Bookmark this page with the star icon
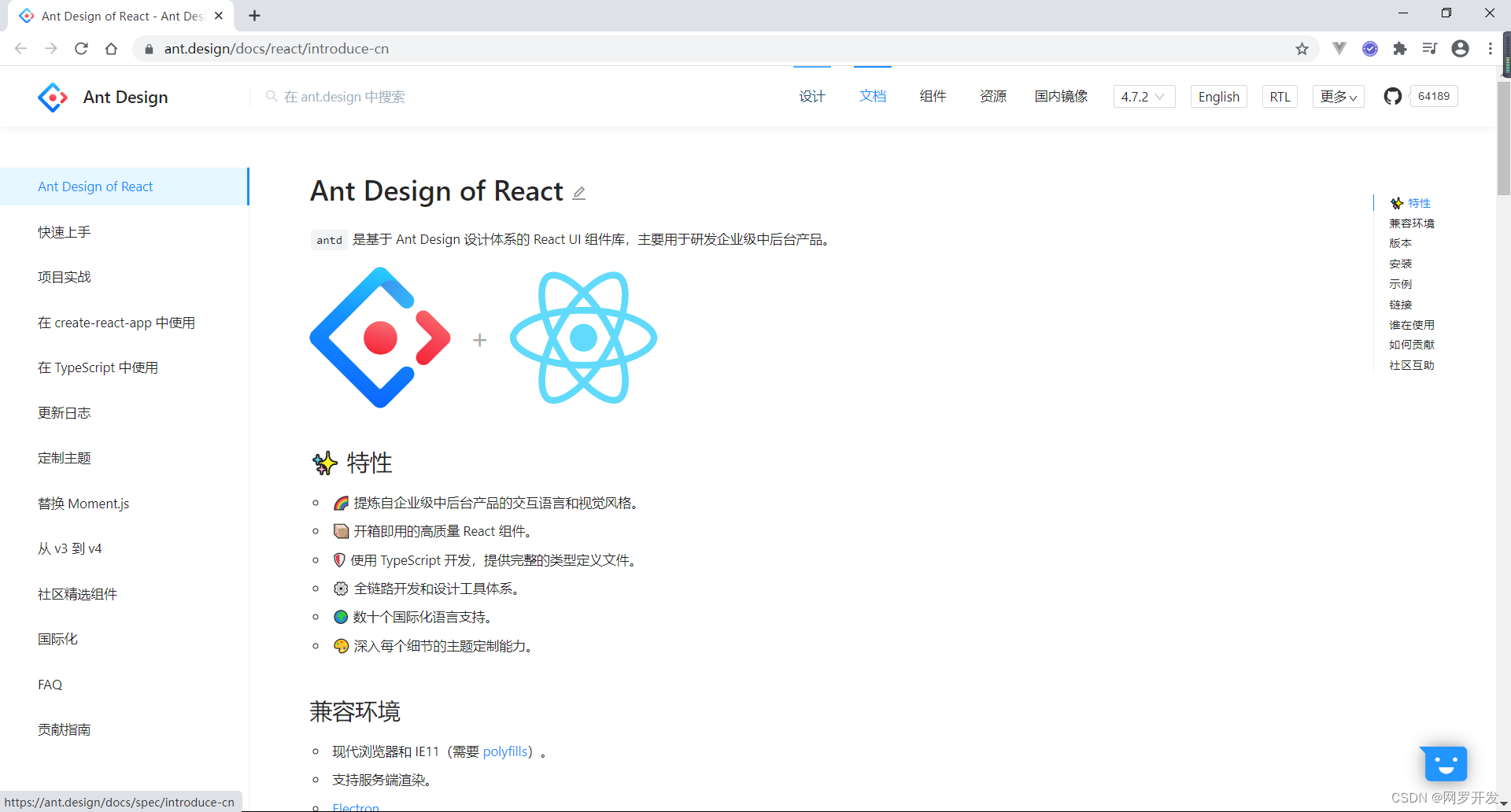Viewport: 1511px width, 812px height. point(1302,49)
